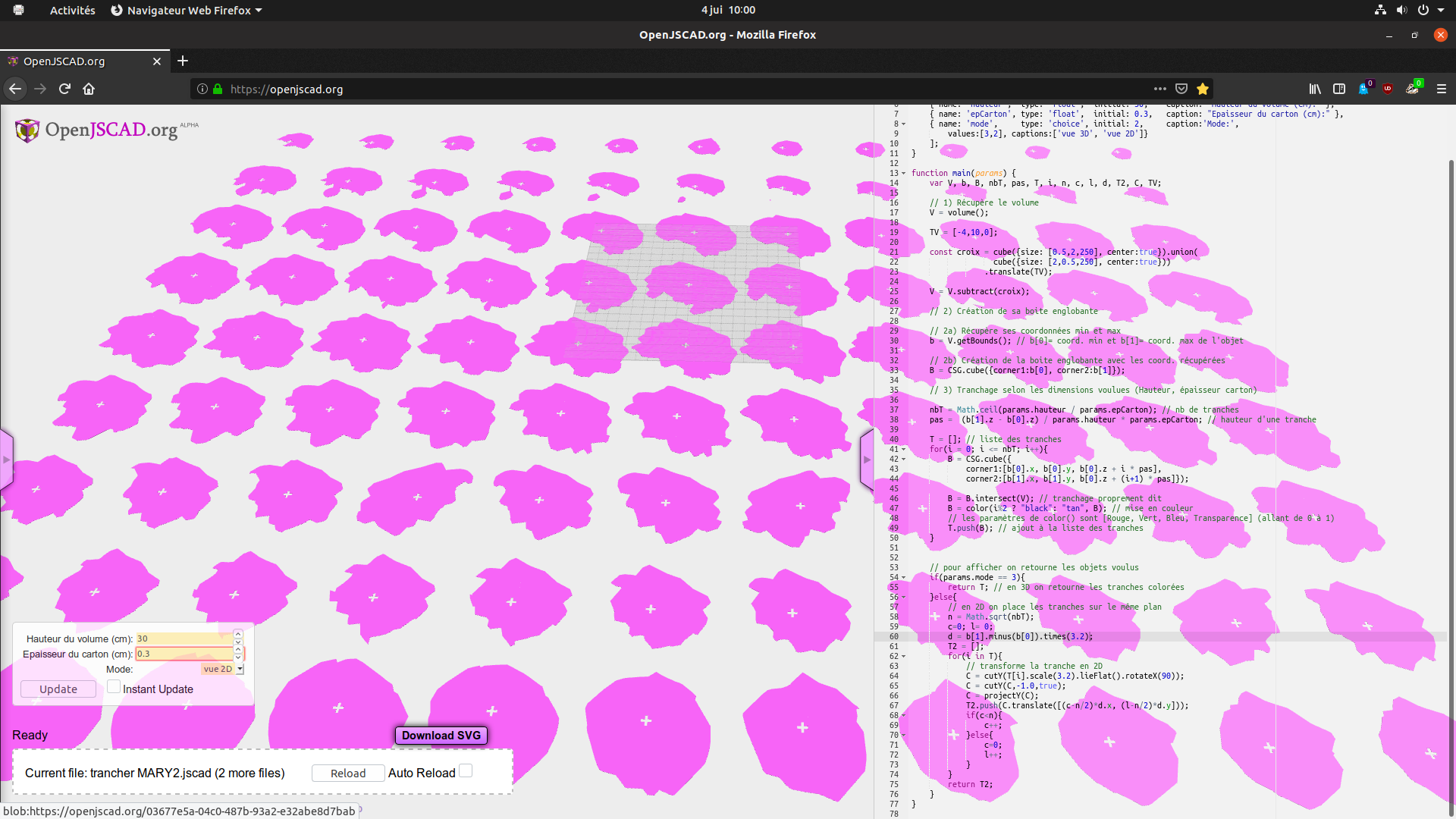Click the Download SVG button
The image size is (1456, 819).
[441, 735]
